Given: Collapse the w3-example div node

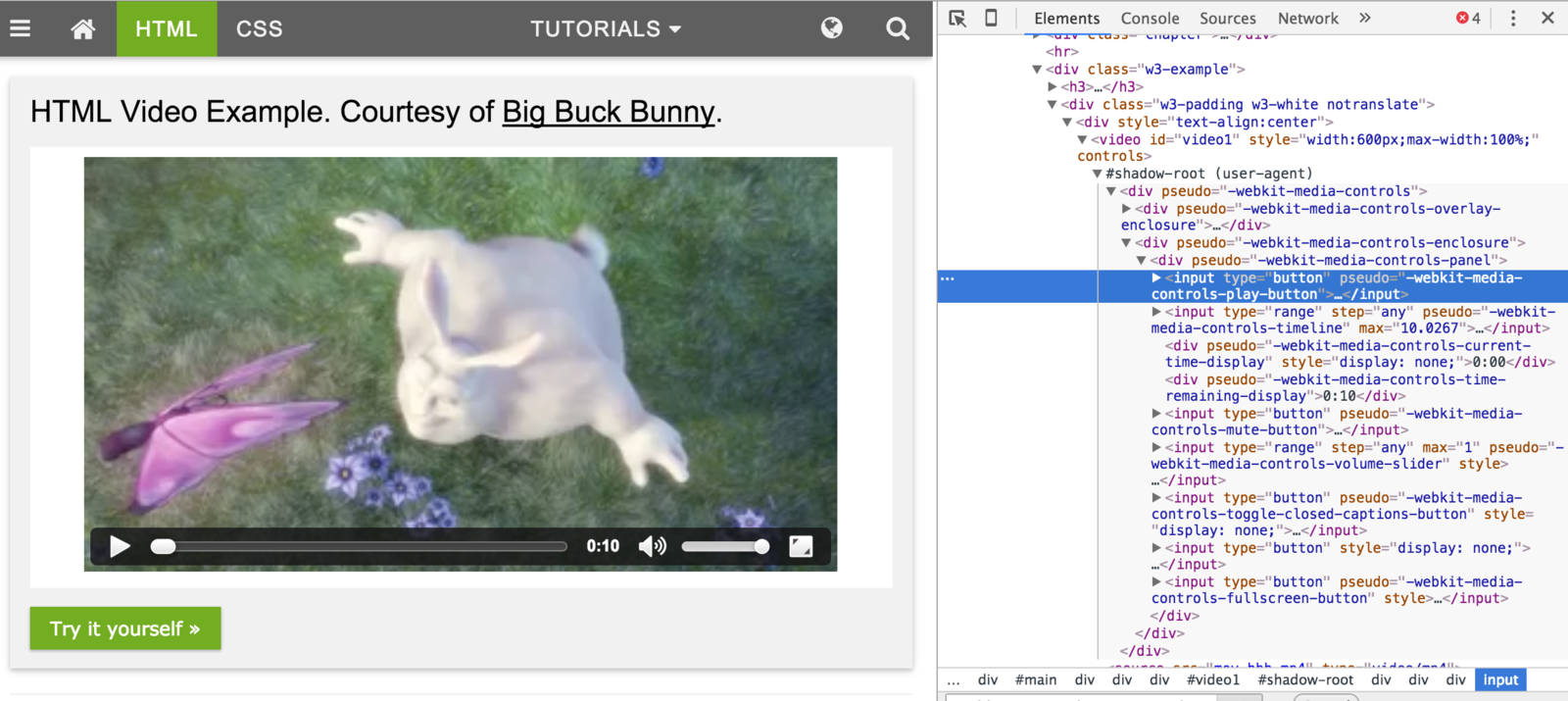Looking at the screenshot, I should [x=1037, y=70].
